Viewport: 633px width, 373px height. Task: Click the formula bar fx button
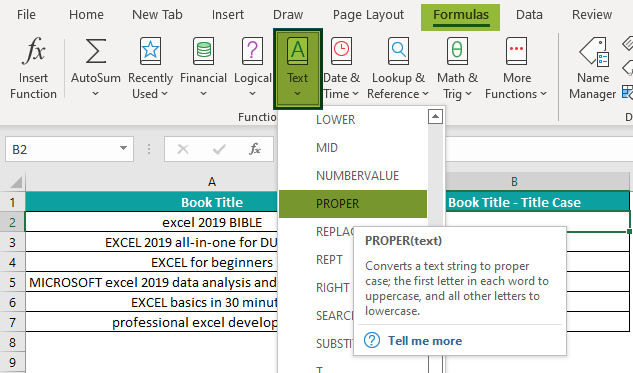pyautogui.click(x=254, y=149)
